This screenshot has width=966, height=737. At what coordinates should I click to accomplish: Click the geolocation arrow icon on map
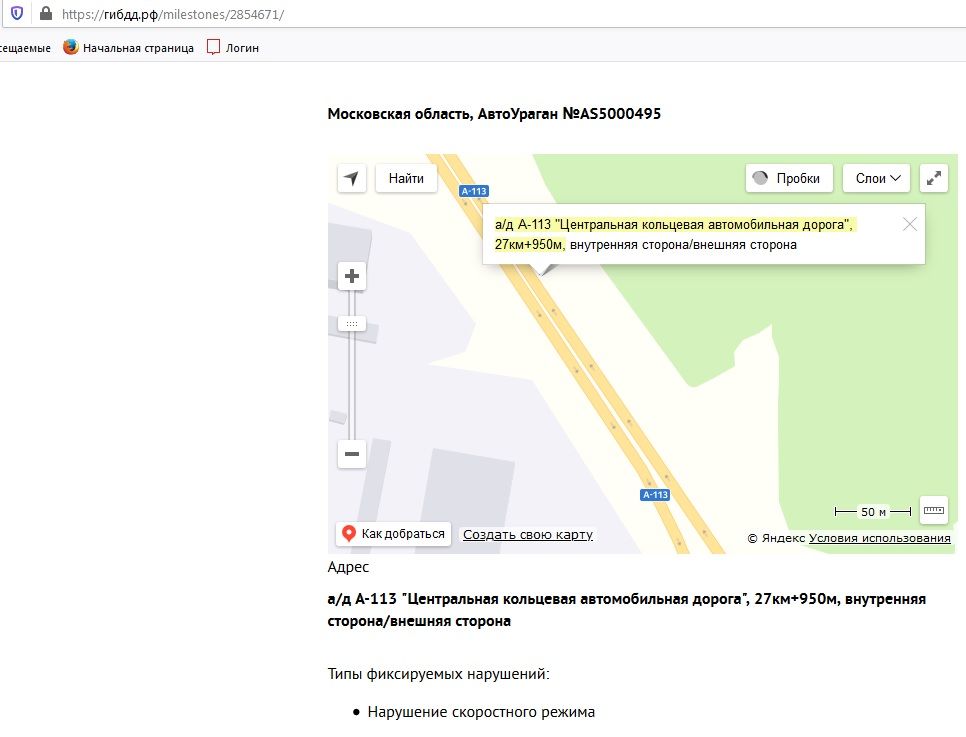point(351,178)
